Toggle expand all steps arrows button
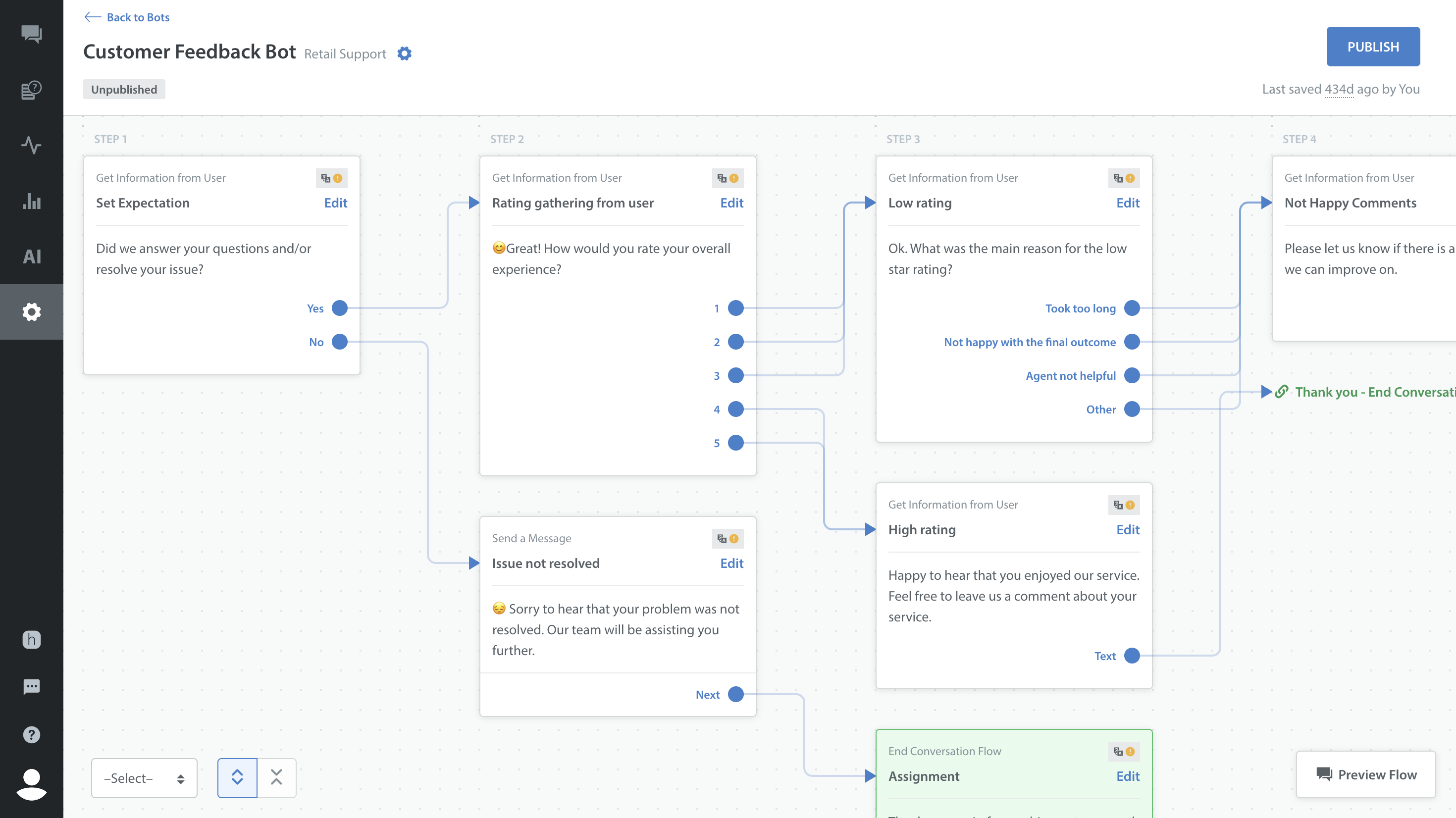This screenshot has height=818, width=1456. pos(237,777)
